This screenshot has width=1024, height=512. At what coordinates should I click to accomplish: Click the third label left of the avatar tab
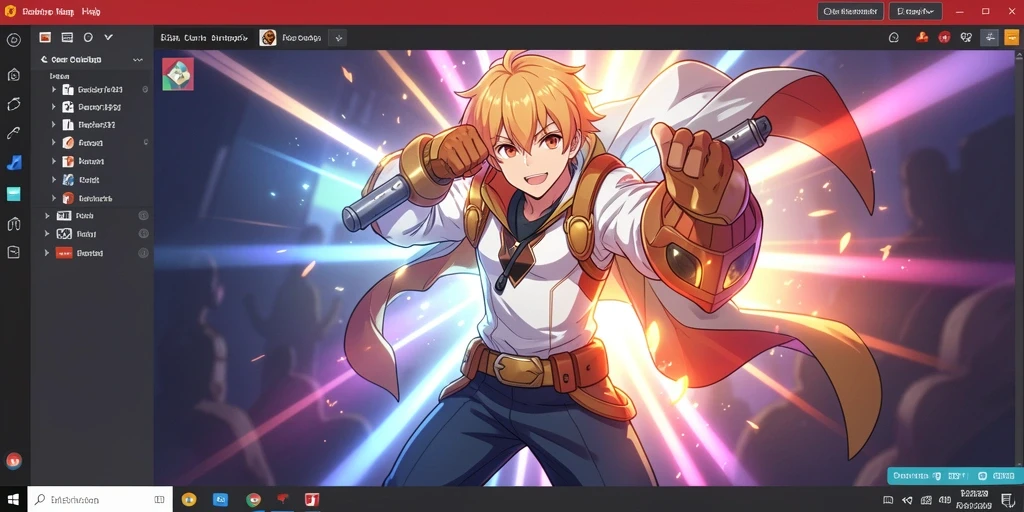point(170,38)
